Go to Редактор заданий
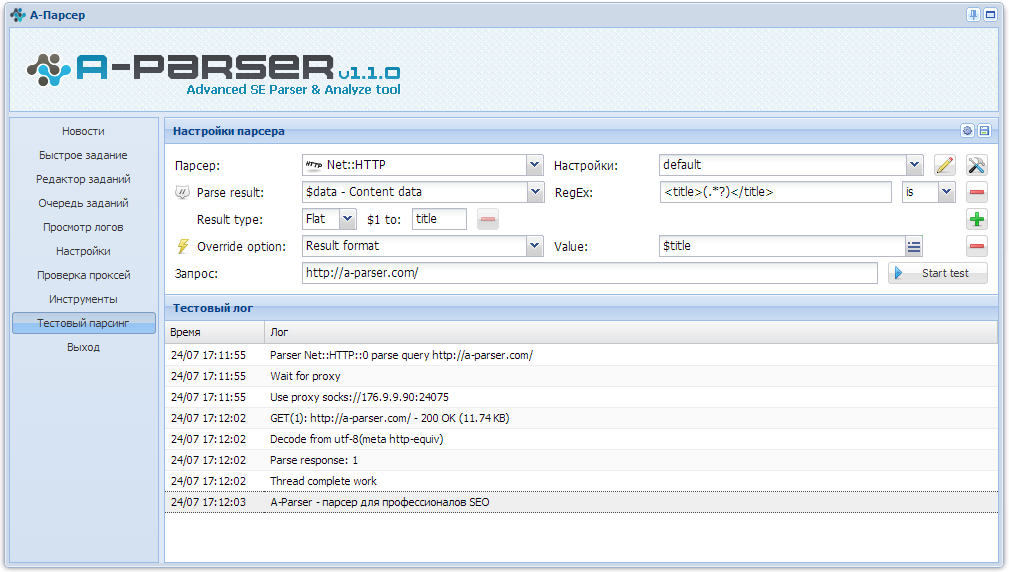 pos(83,179)
